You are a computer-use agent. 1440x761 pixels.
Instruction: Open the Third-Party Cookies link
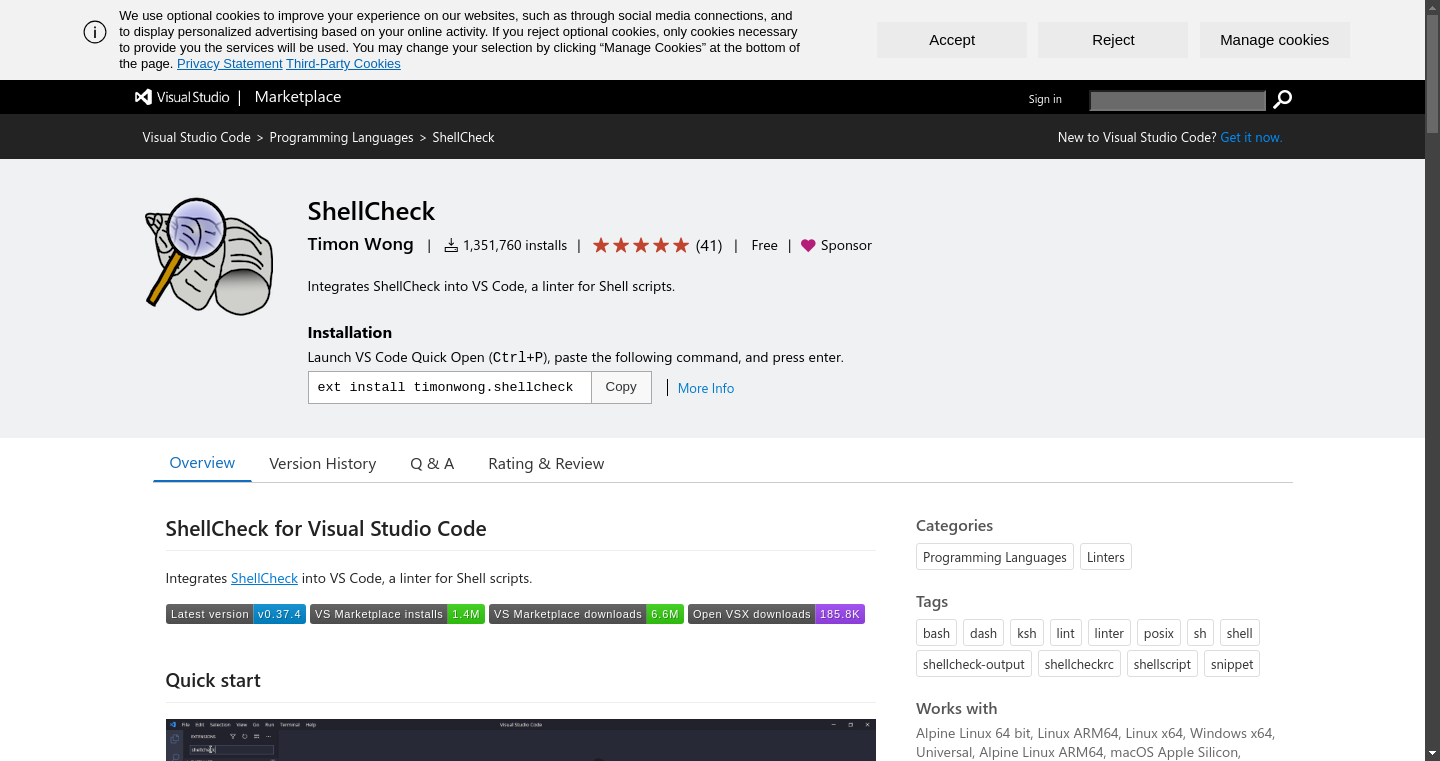click(343, 64)
